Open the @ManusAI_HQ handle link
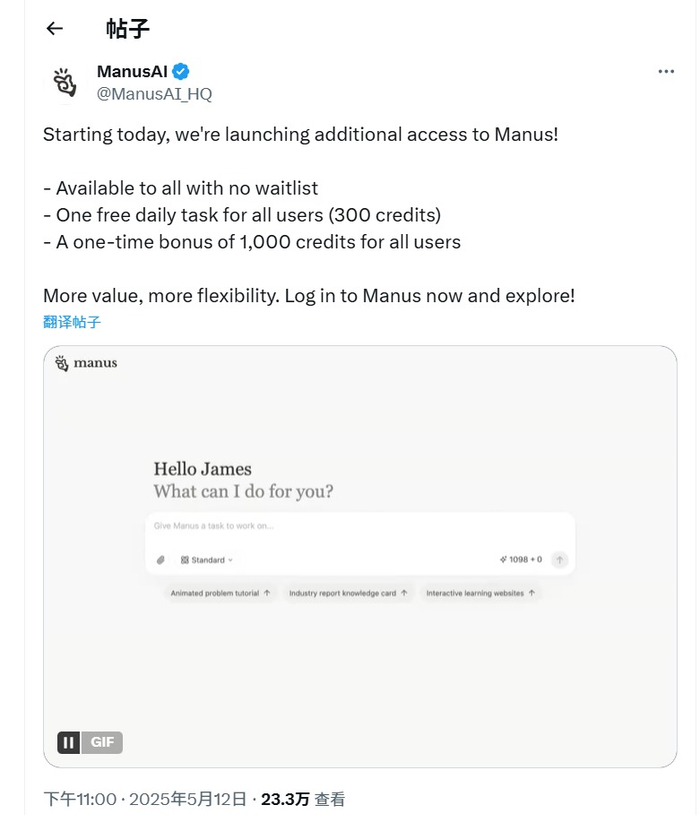Image resolution: width=700 pixels, height=815 pixels. (x=154, y=94)
